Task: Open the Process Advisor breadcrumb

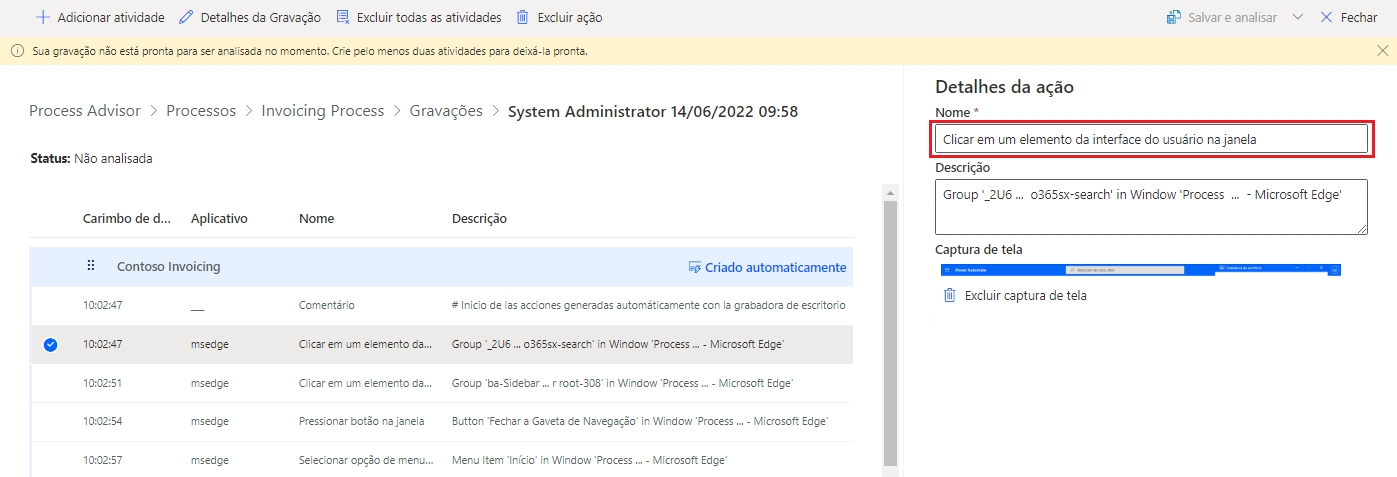Action: (x=85, y=111)
